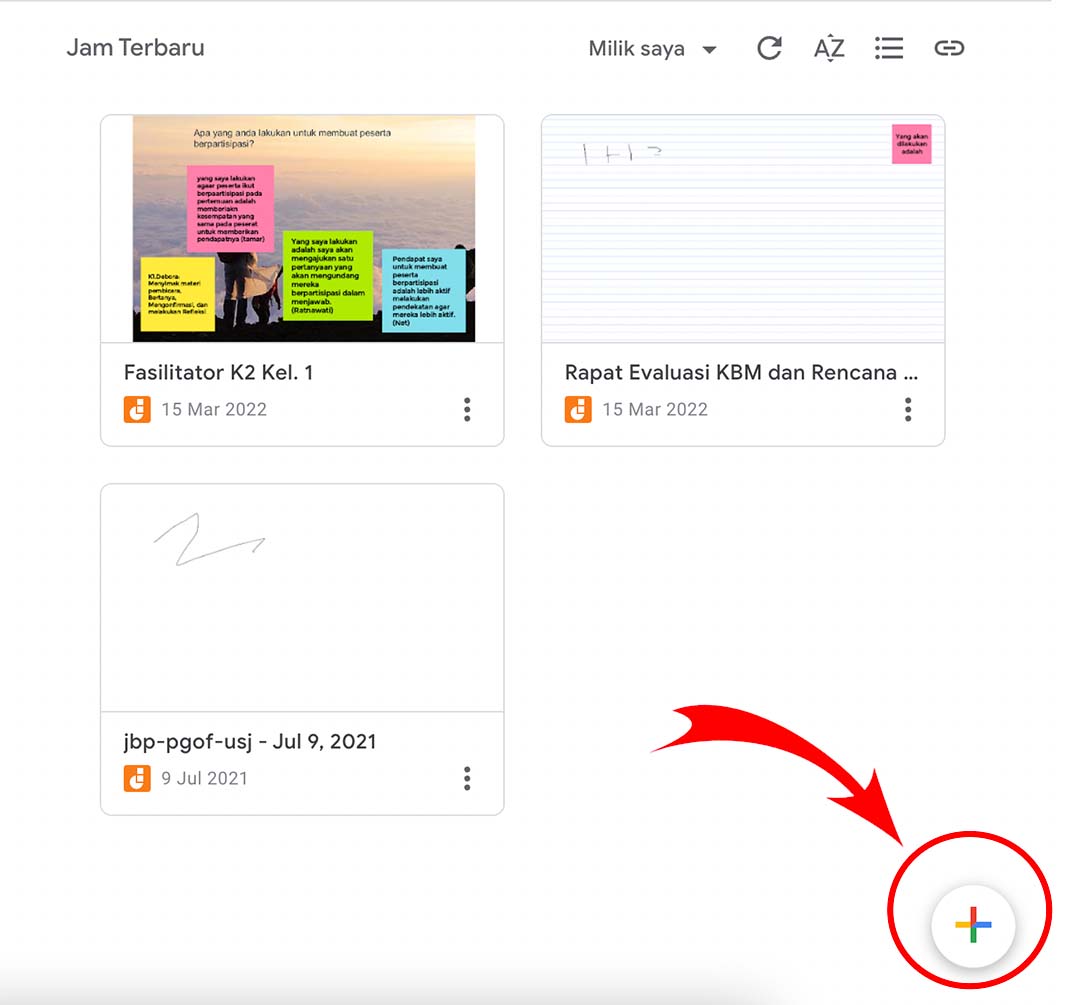
Task: Click the Jamboard icon on jbp-pgof-usj card
Action: (137, 778)
